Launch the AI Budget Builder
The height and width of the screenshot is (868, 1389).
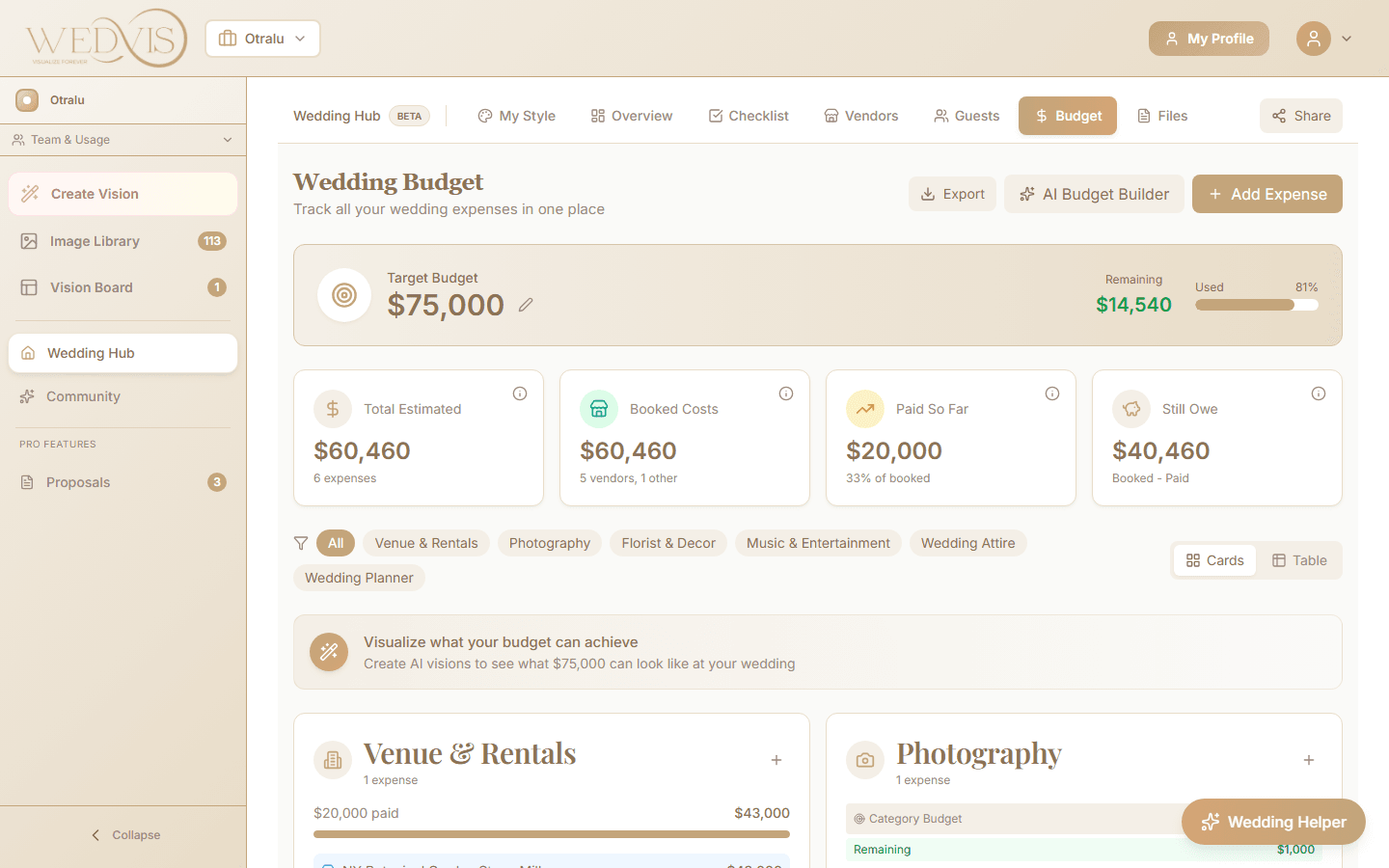(1094, 194)
